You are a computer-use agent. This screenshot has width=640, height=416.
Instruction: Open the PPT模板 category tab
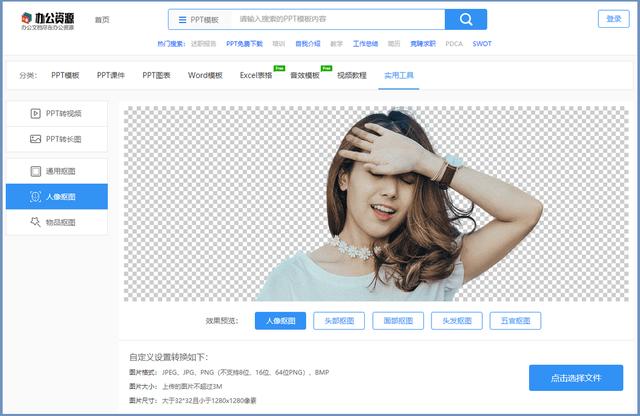[x=65, y=75]
